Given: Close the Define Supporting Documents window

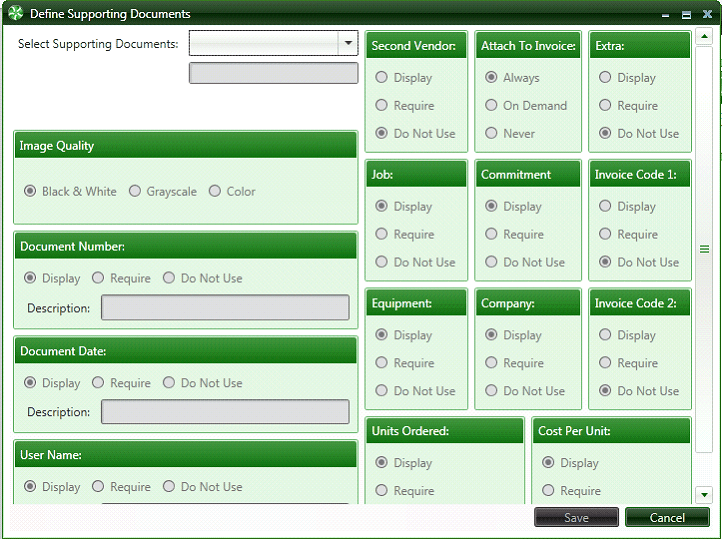Looking at the screenshot, I should pyautogui.click(x=707, y=14).
